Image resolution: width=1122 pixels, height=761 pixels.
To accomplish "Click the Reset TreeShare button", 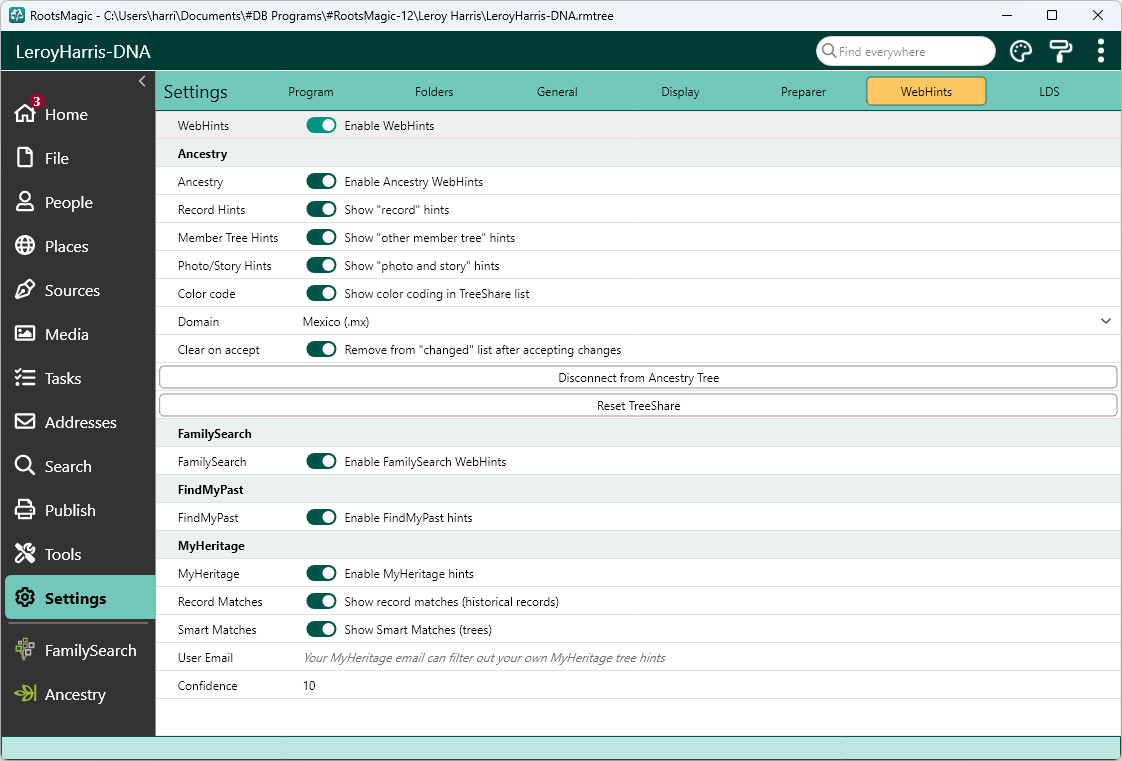I will pyautogui.click(x=638, y=406).
